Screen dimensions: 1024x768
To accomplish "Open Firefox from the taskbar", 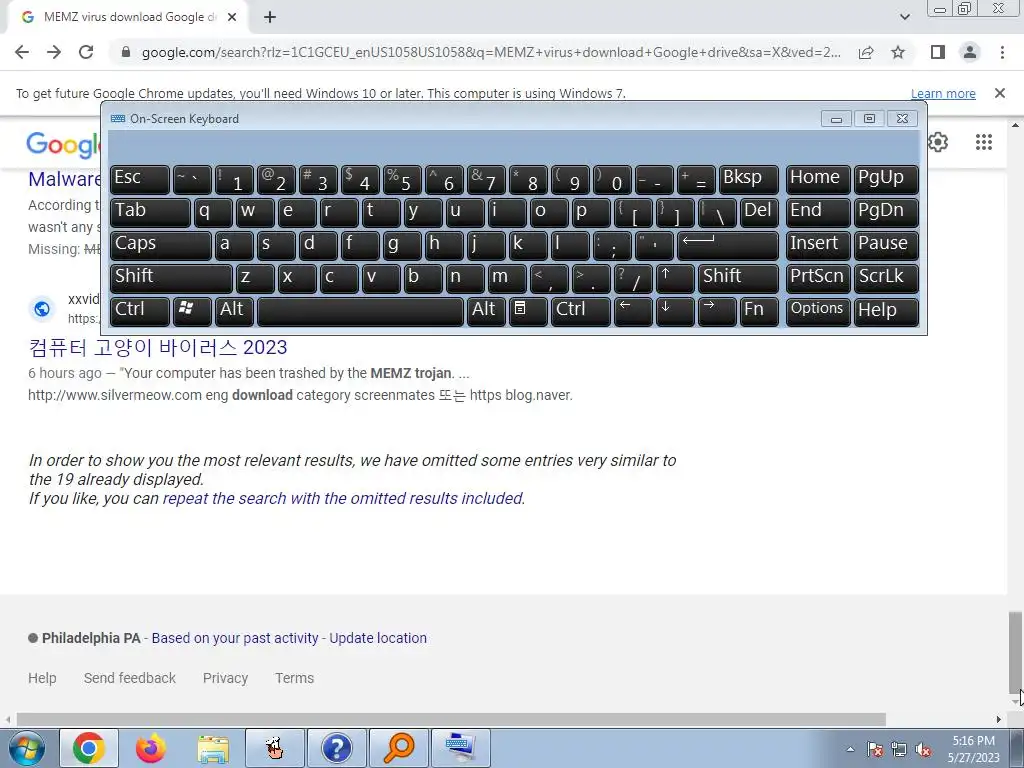I will click(x=151, y=748).
